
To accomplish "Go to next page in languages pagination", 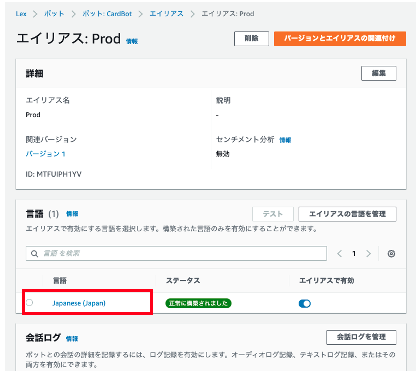I will tap(368, 254).
